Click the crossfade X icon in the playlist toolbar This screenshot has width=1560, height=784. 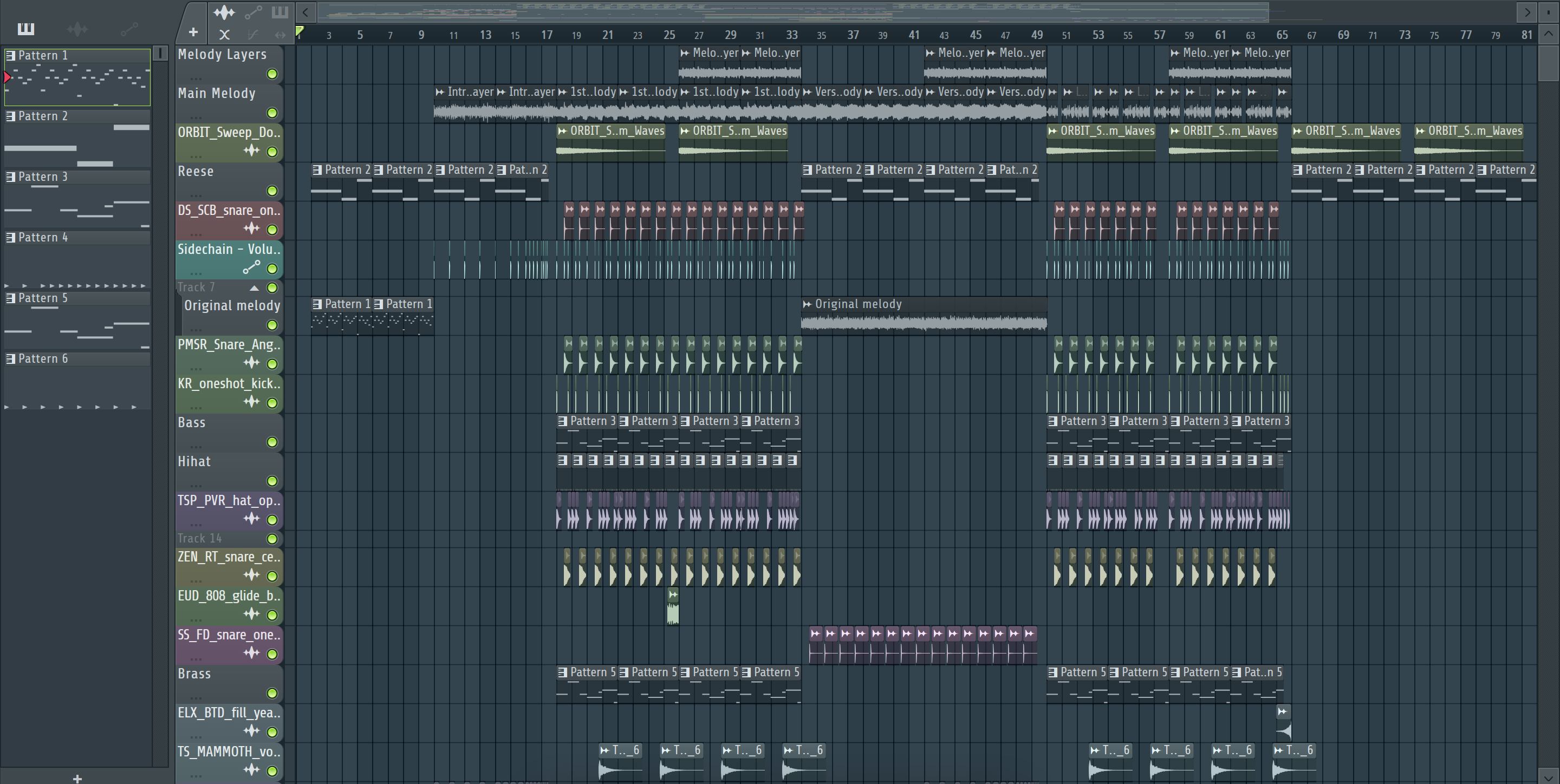224,35
